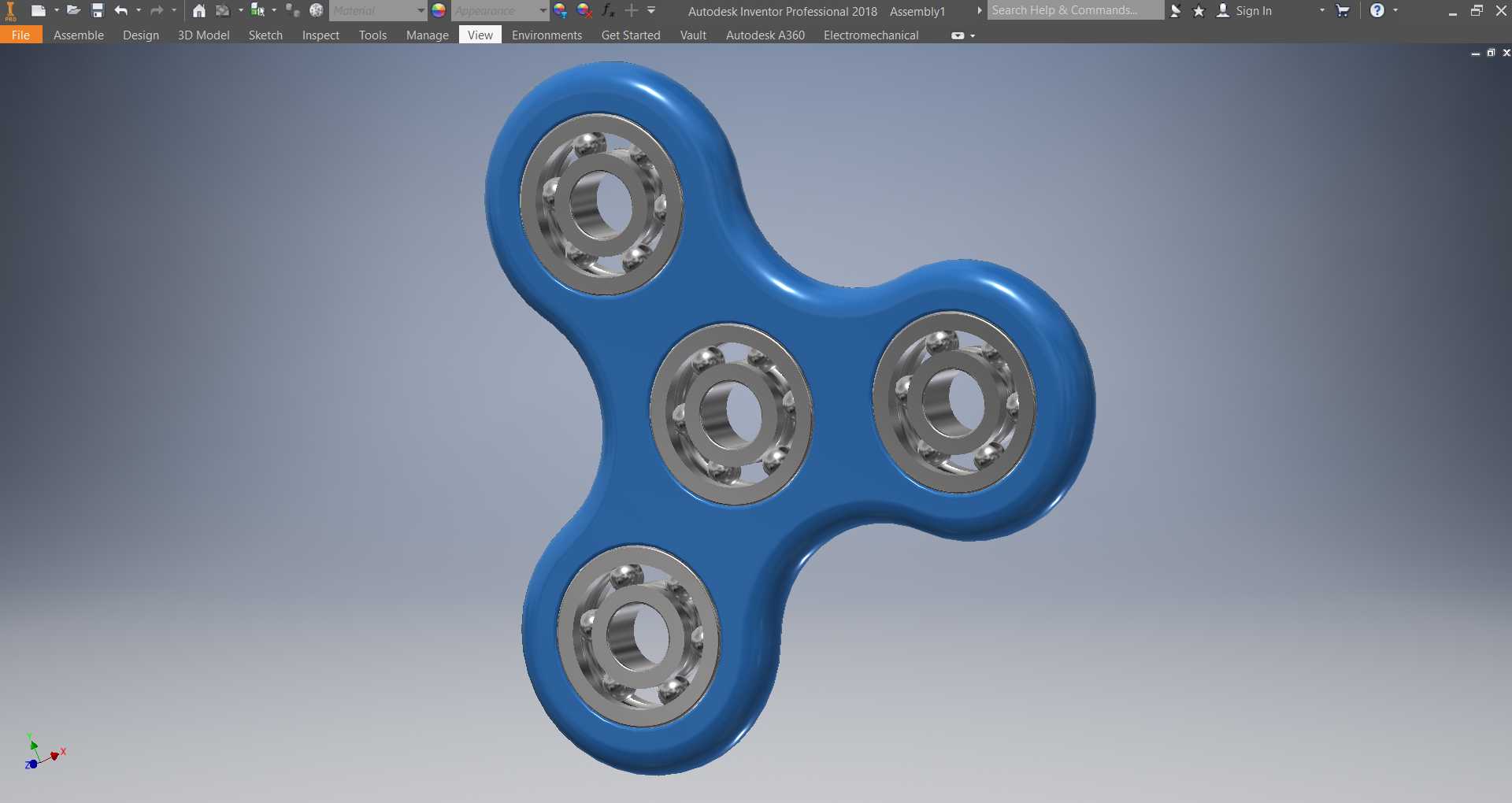This screenshot has height=803, width=1512.
Task: Open the Tools ribbon tab
Action: pos(372,35)
